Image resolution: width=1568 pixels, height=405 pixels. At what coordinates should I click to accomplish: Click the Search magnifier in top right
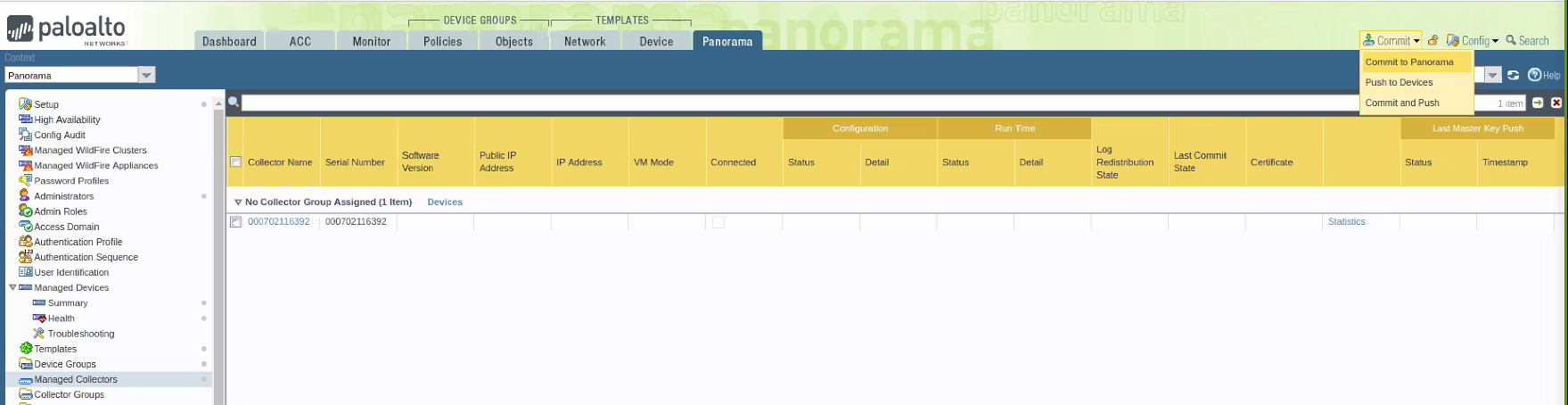click(1511, 40)
